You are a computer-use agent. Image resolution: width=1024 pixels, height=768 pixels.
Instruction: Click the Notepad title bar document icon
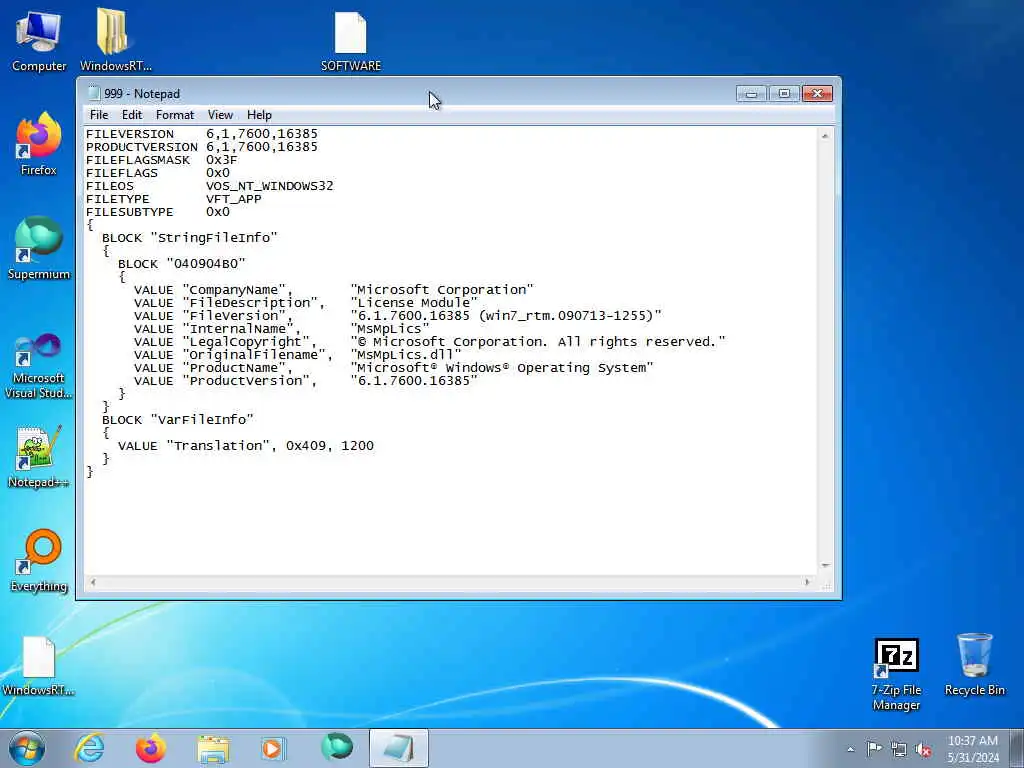93,93
